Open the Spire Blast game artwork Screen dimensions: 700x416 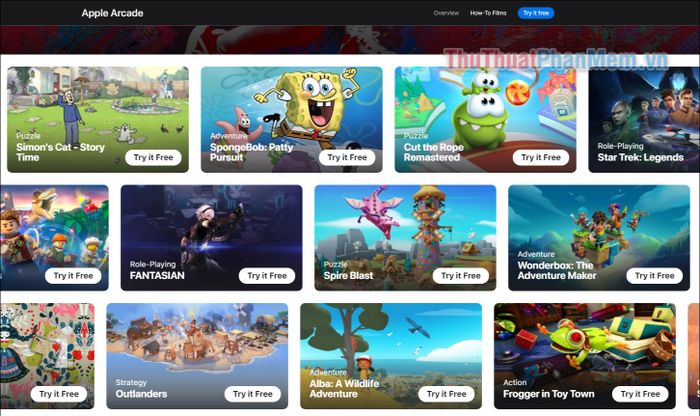point(405,238)
